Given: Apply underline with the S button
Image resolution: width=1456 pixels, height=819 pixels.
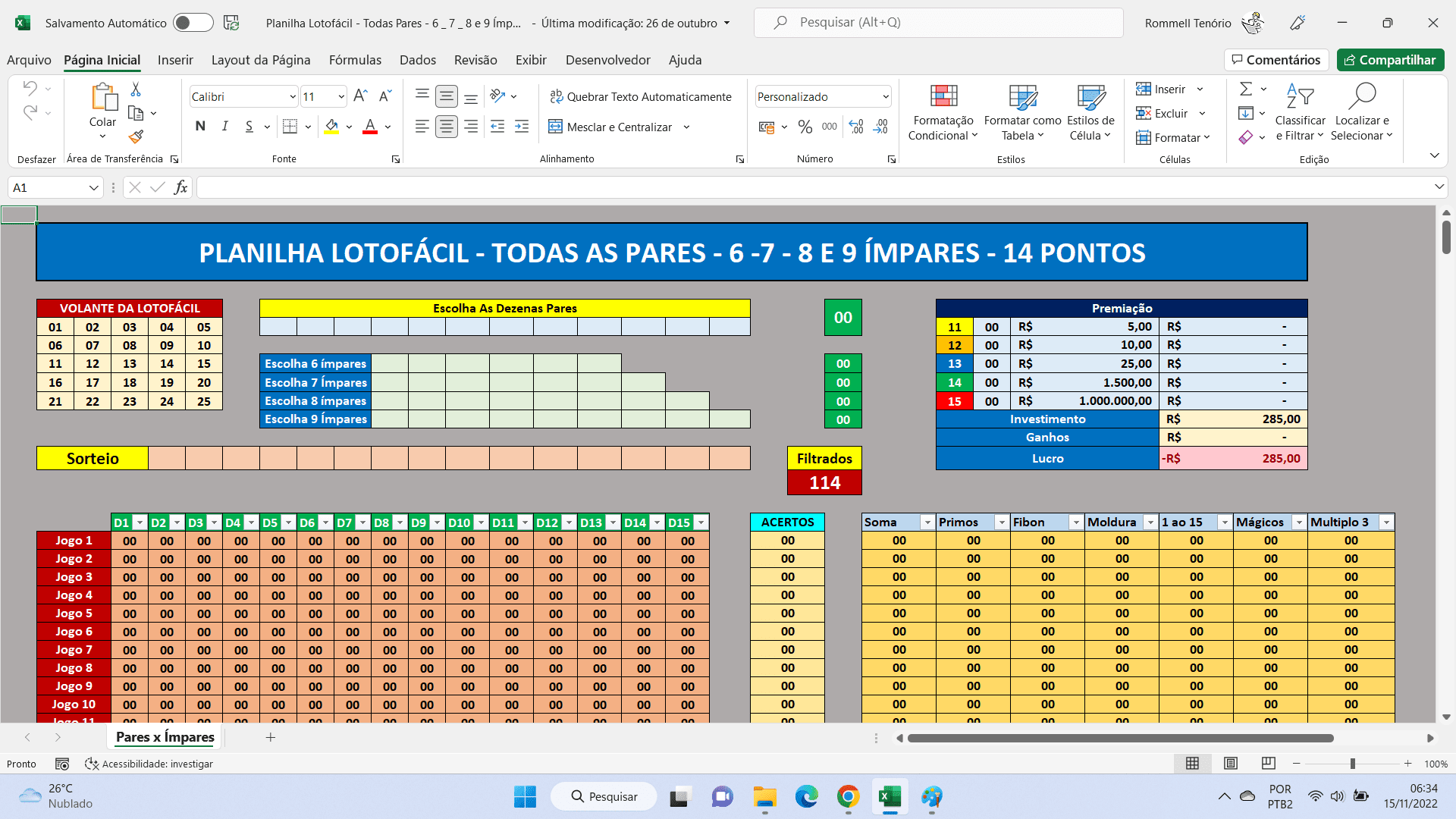Looking at the screenshot, I should point(249,126).
